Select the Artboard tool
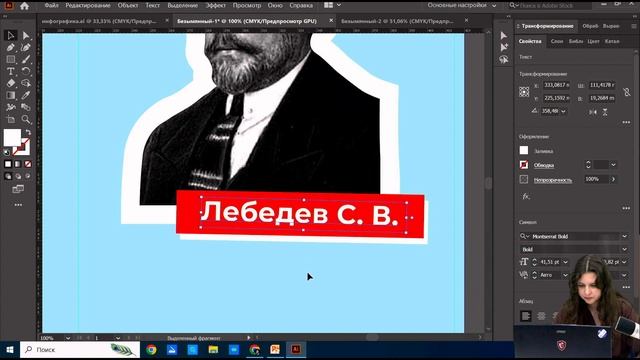The width and height of the screenshot is (640, 360). click(11, 120)
